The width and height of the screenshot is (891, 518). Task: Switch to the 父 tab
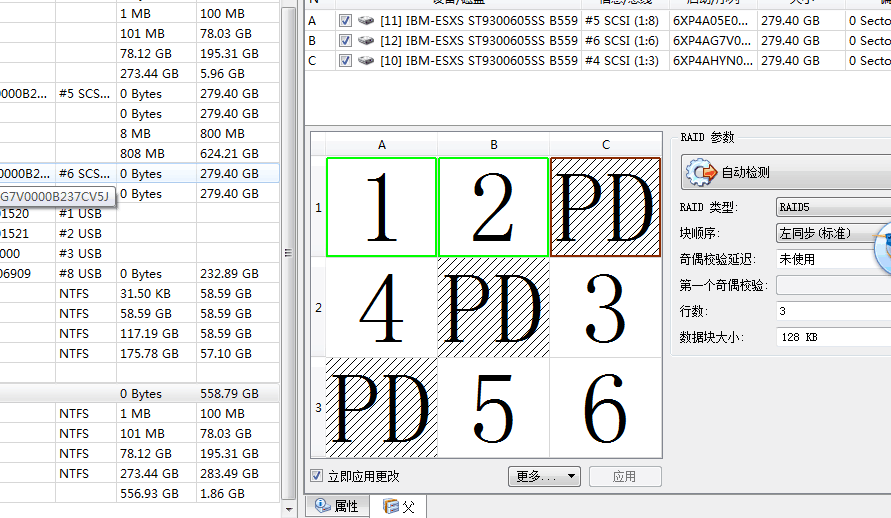tap(400, 507)
